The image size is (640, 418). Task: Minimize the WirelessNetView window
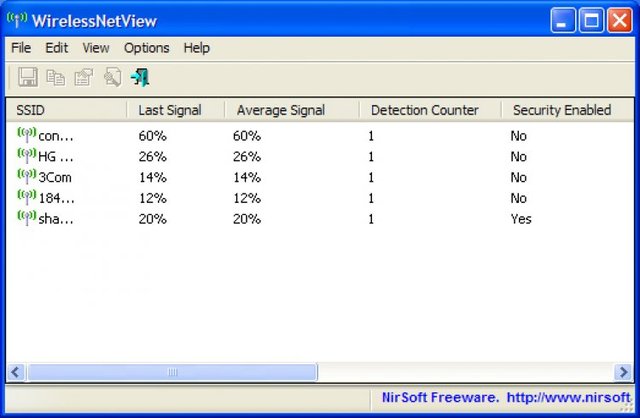563,20
